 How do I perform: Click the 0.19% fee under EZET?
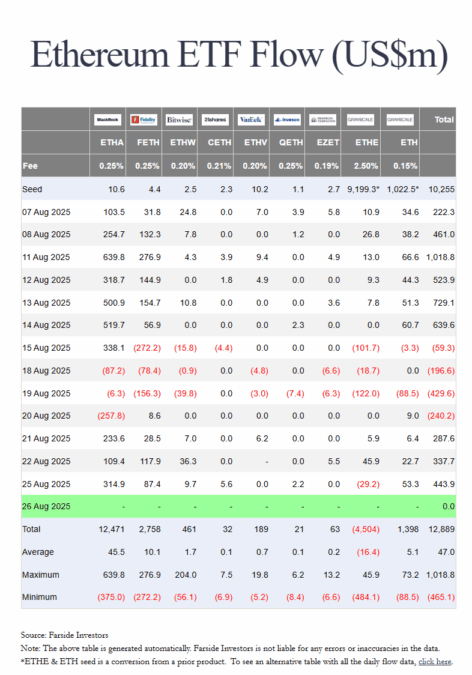click(x=326, y=166)
